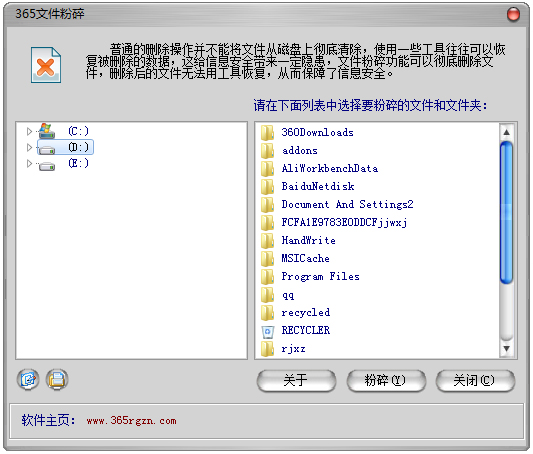Select the HandWrite list entry
The height and width of the screenshot is (454, 533).
pos(309,240)
